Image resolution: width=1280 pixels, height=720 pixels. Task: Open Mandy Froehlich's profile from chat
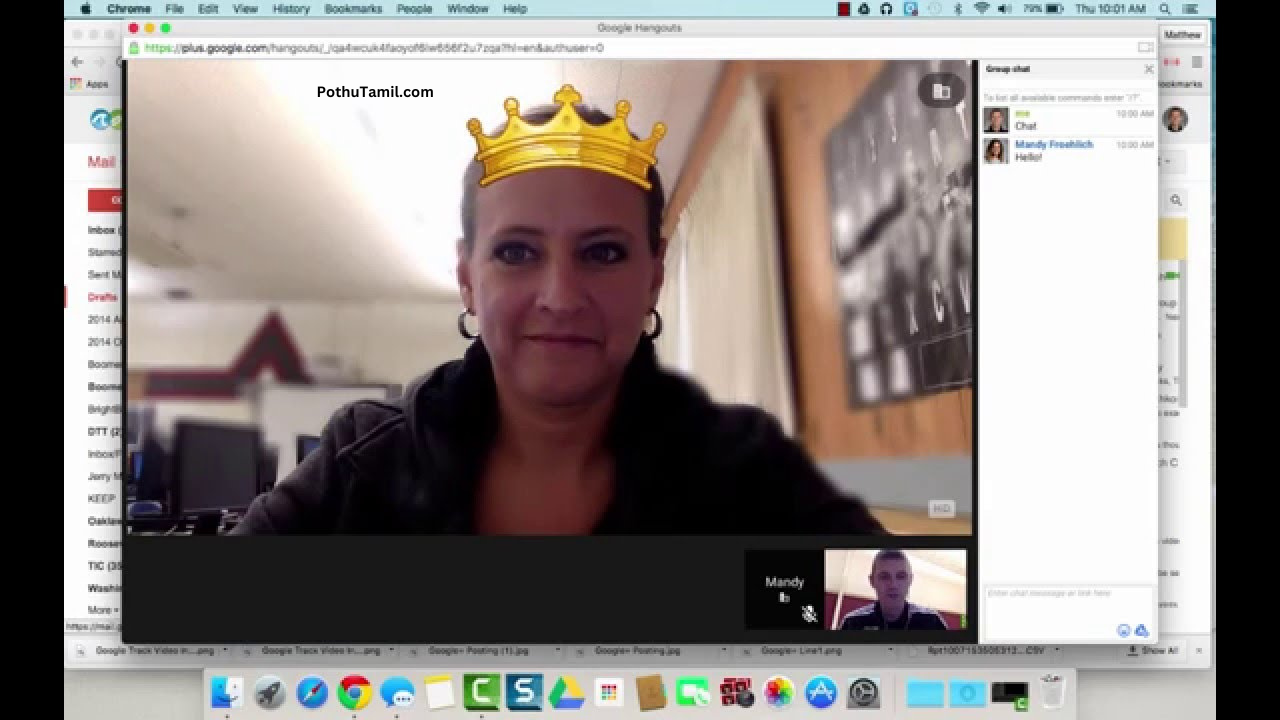(x=1053, y=145)
